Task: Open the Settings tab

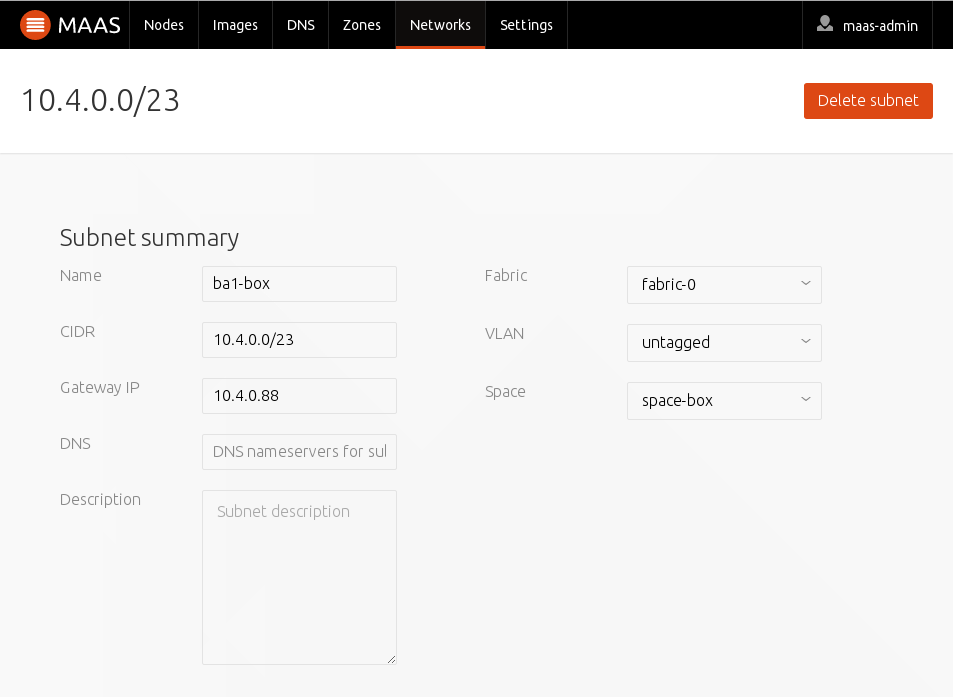Action: 526,25
